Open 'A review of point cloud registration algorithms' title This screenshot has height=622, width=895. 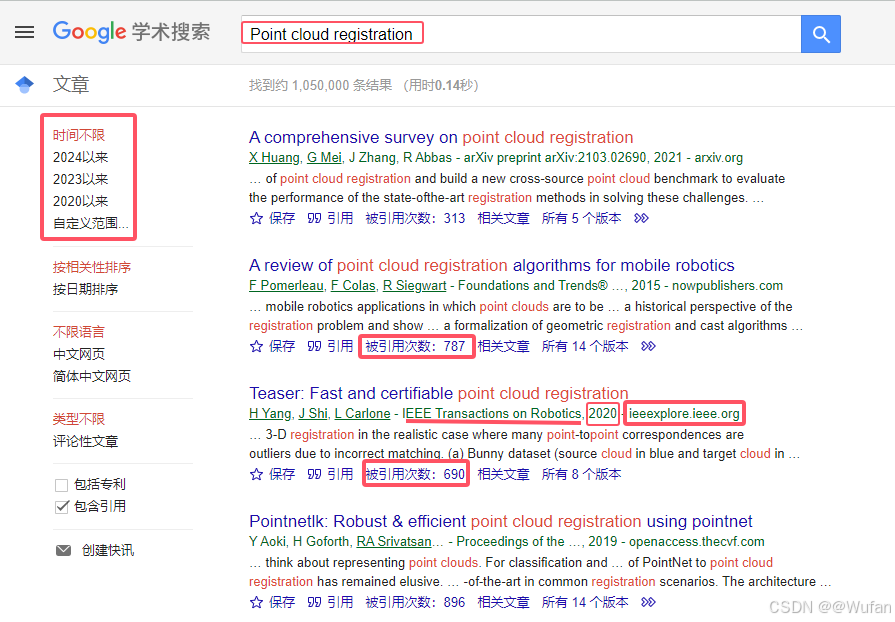tap(491, 265)
